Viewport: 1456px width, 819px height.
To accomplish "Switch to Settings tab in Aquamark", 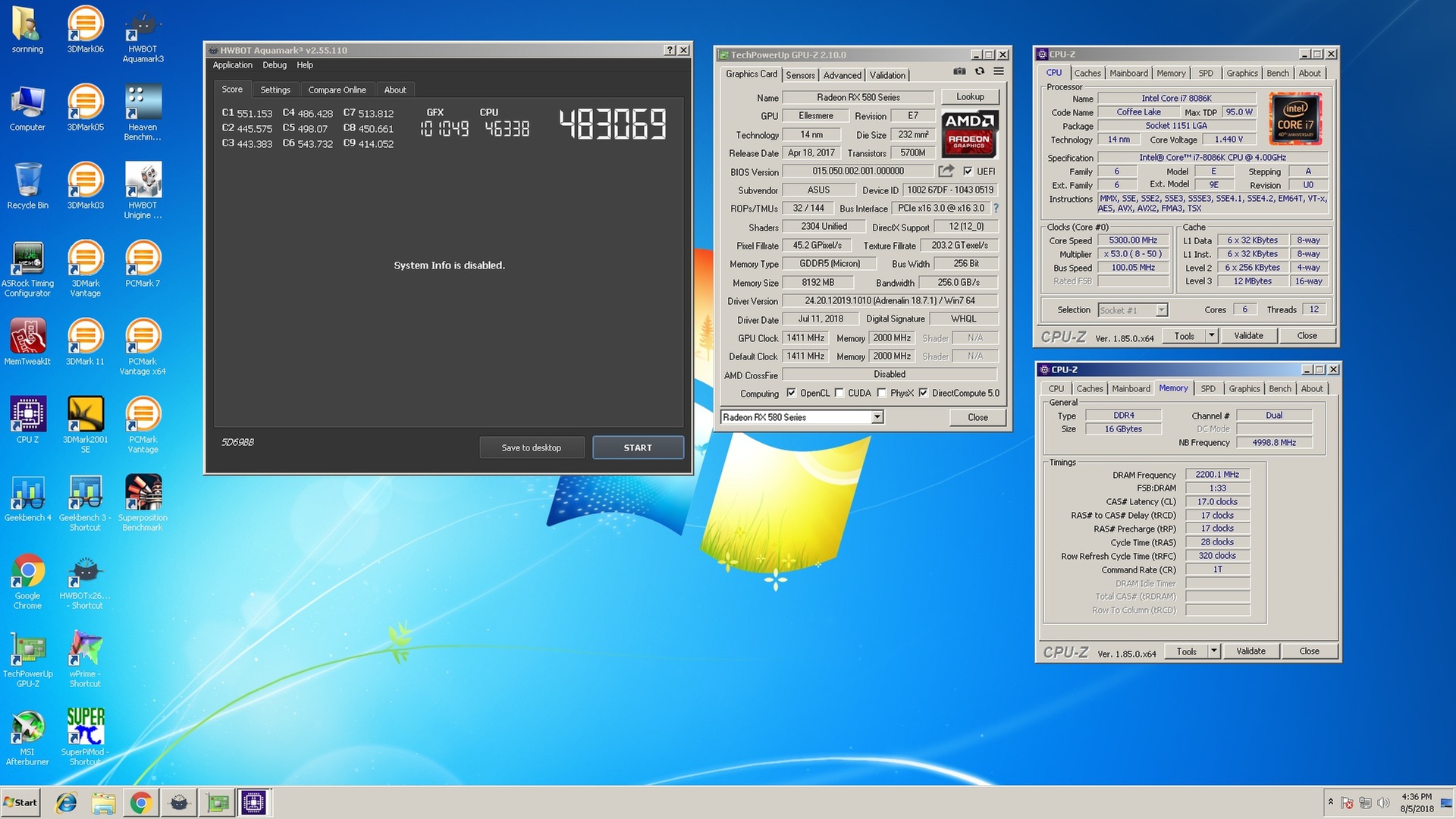I will (x=275, y=89).
